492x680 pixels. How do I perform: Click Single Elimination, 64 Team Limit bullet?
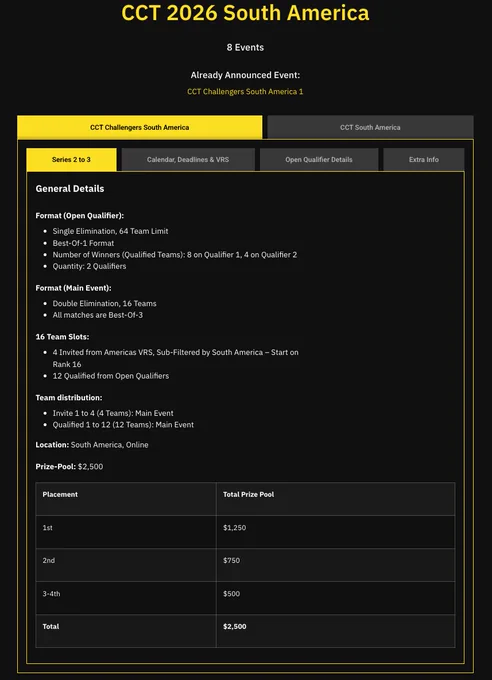pos(110,231)
